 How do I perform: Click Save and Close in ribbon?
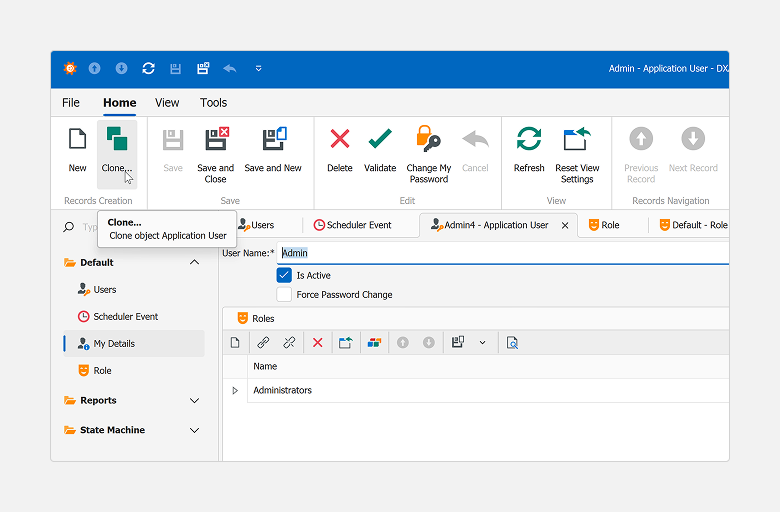[x=216, y=140]
